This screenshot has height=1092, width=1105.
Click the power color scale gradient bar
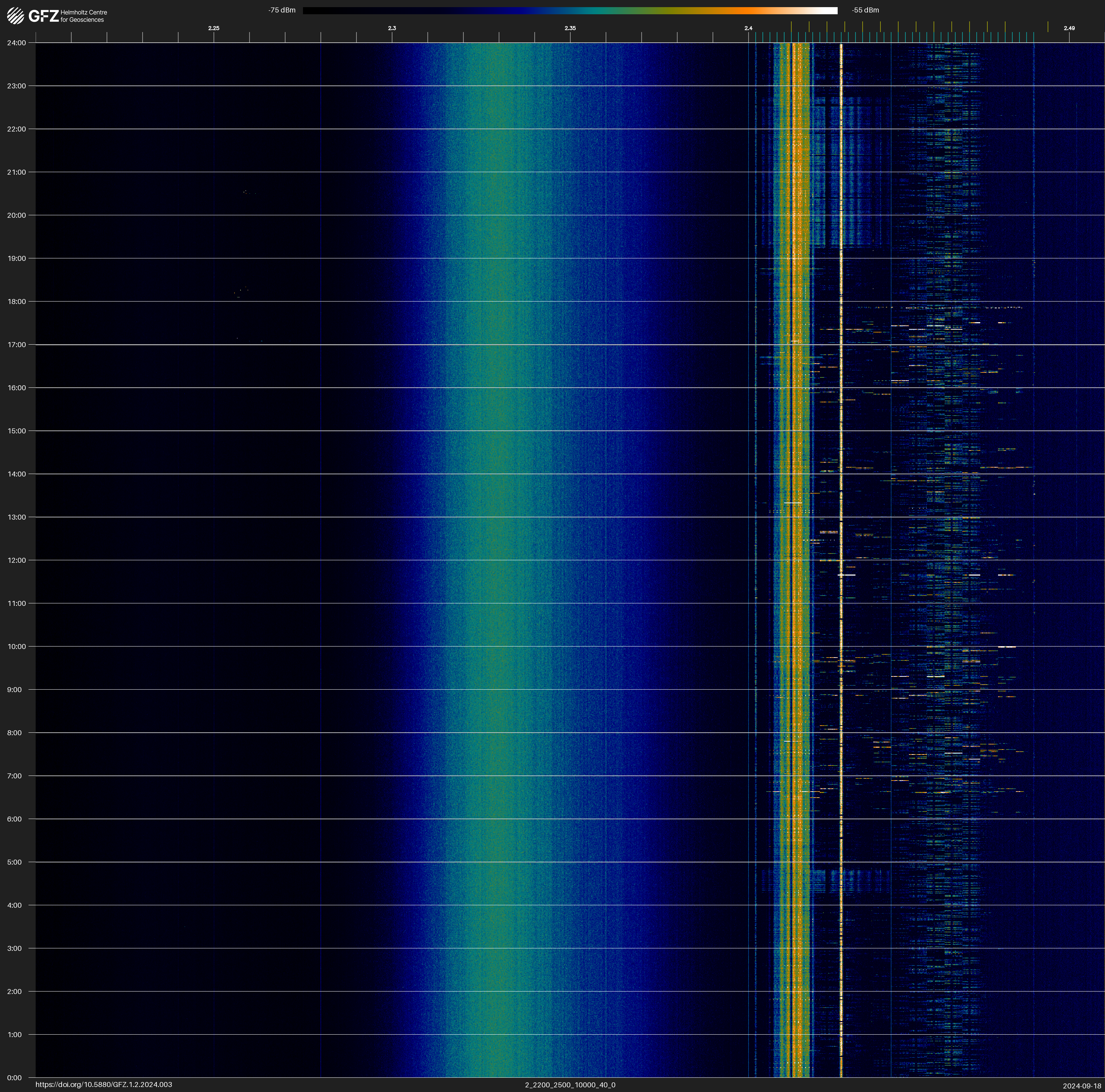[x=570, y=10]
